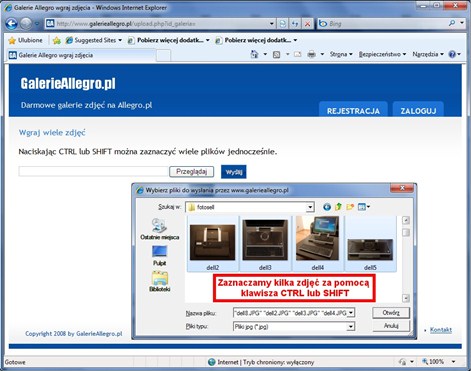Click the Add to Favorites Bar icon

(57, 40)
